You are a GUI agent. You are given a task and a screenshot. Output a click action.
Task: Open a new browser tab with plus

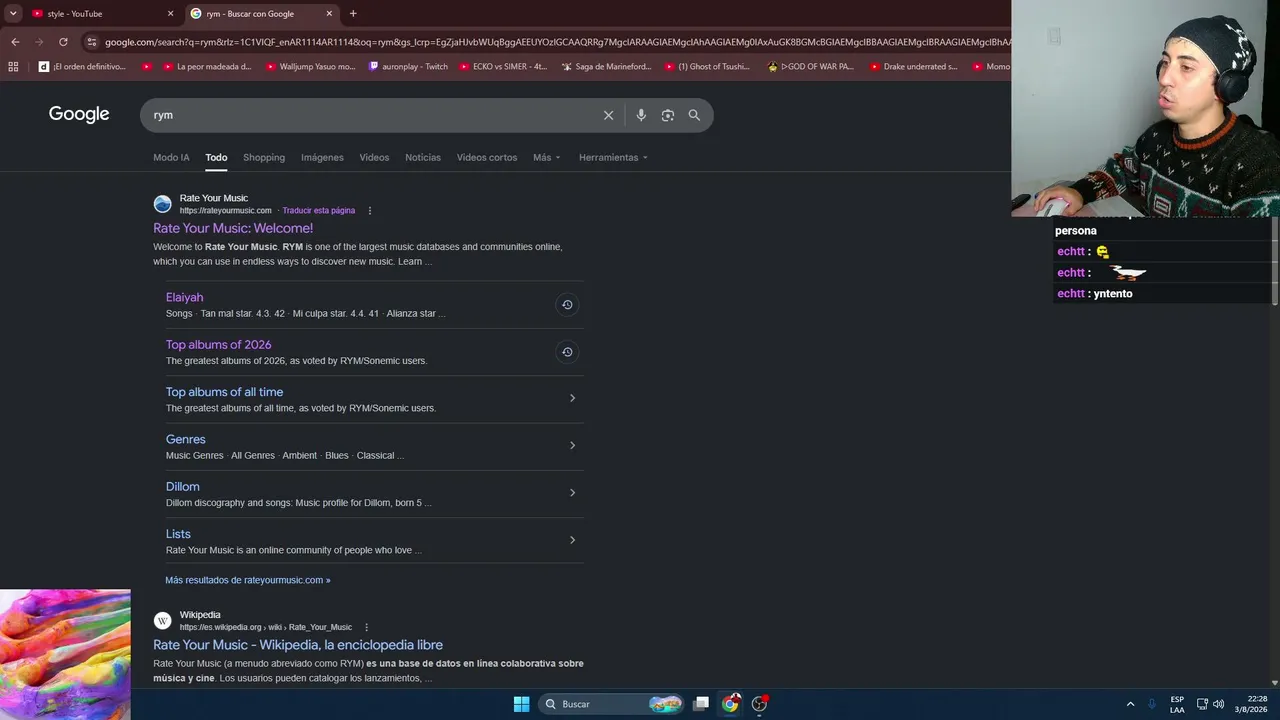[353, 14]
